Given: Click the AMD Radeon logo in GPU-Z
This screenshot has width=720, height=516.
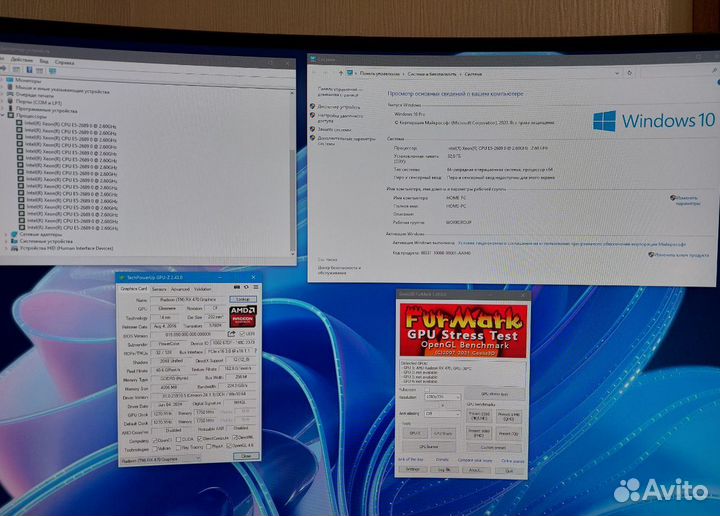Looking at the screenshot, I should (243, 315).
